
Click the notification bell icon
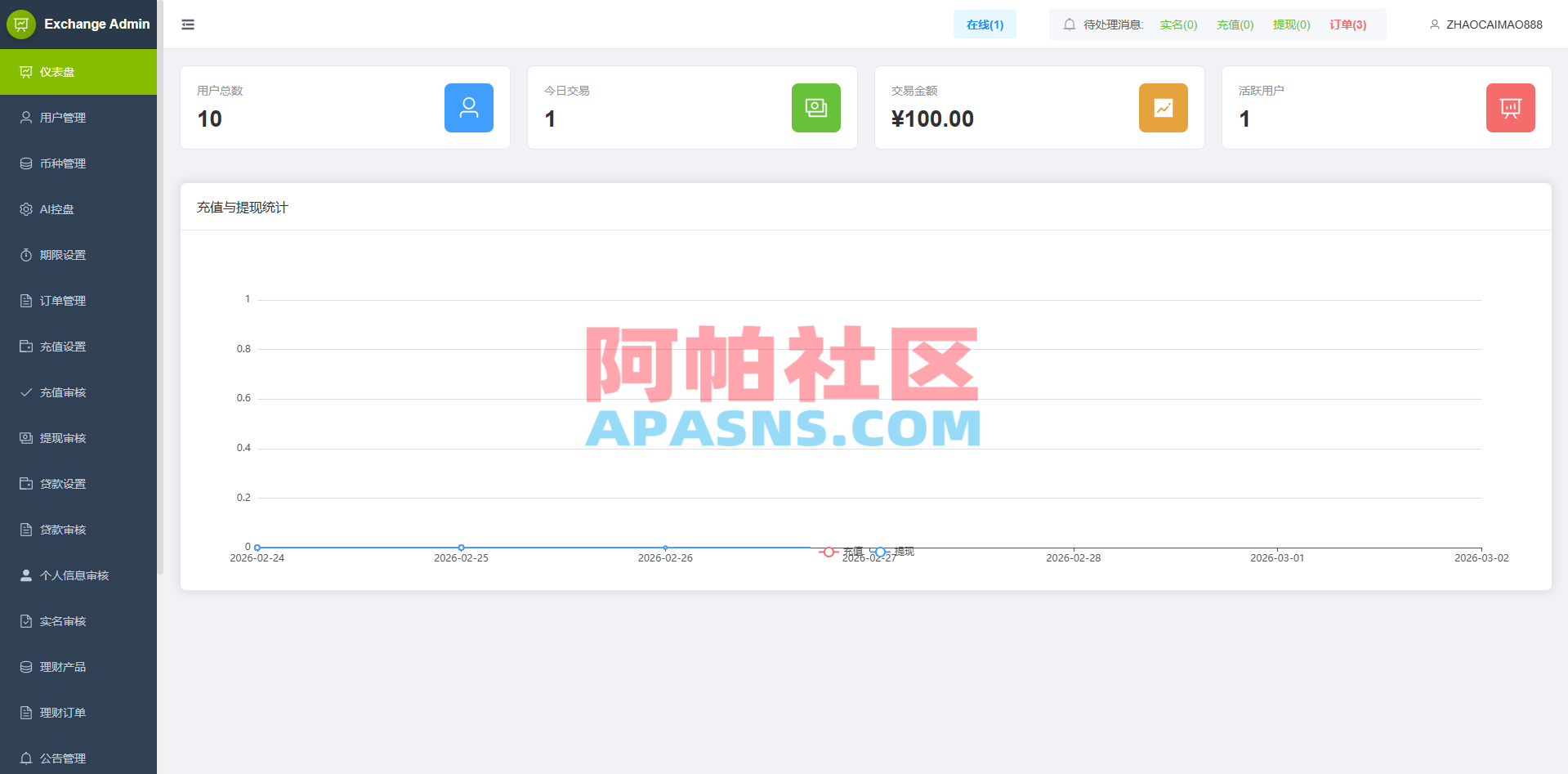1070,25
